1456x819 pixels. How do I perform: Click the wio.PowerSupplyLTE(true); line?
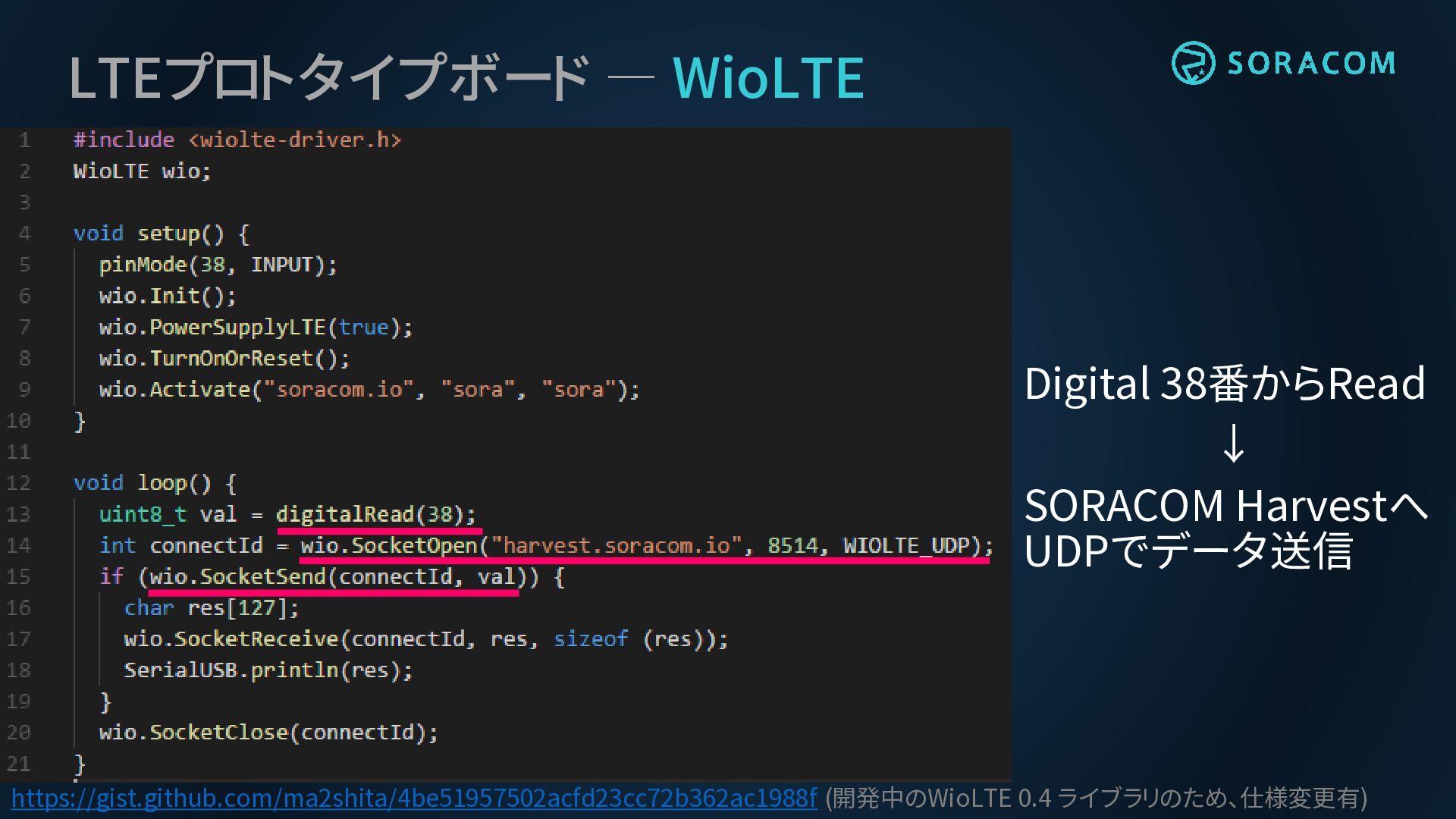pyautogui.click(x=256, y=328)
